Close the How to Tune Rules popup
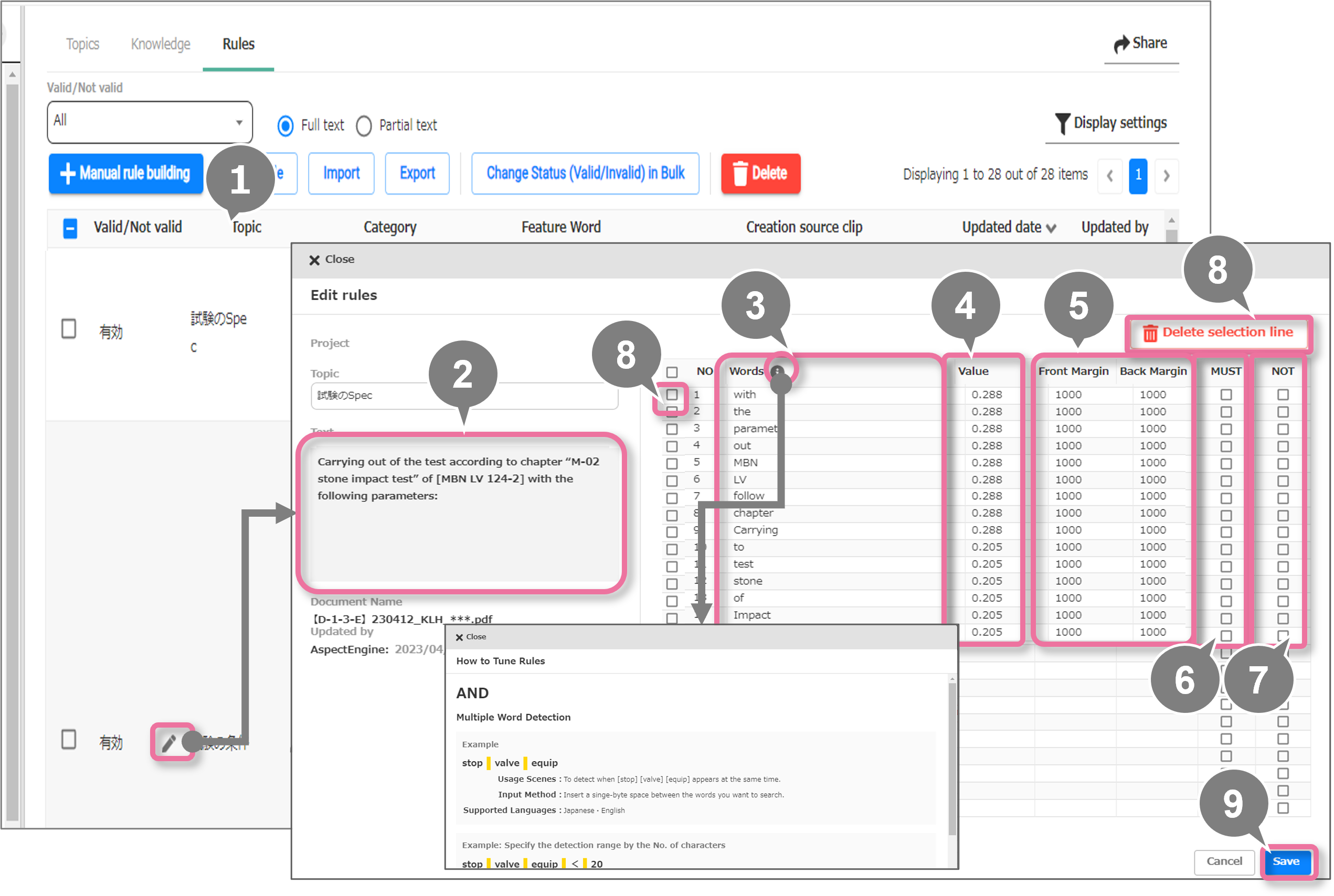 click(x=459, y=637)
